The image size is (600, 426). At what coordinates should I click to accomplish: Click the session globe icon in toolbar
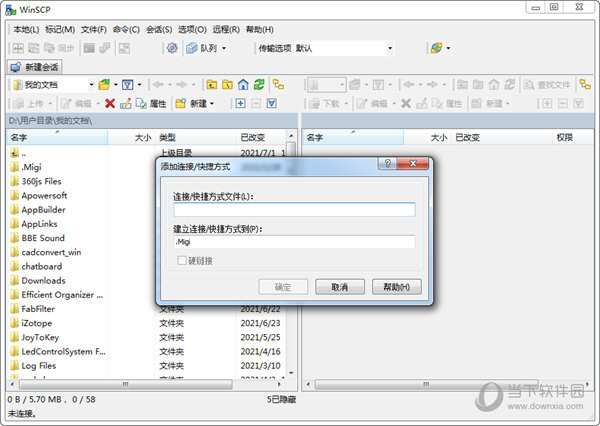[436, 48]
